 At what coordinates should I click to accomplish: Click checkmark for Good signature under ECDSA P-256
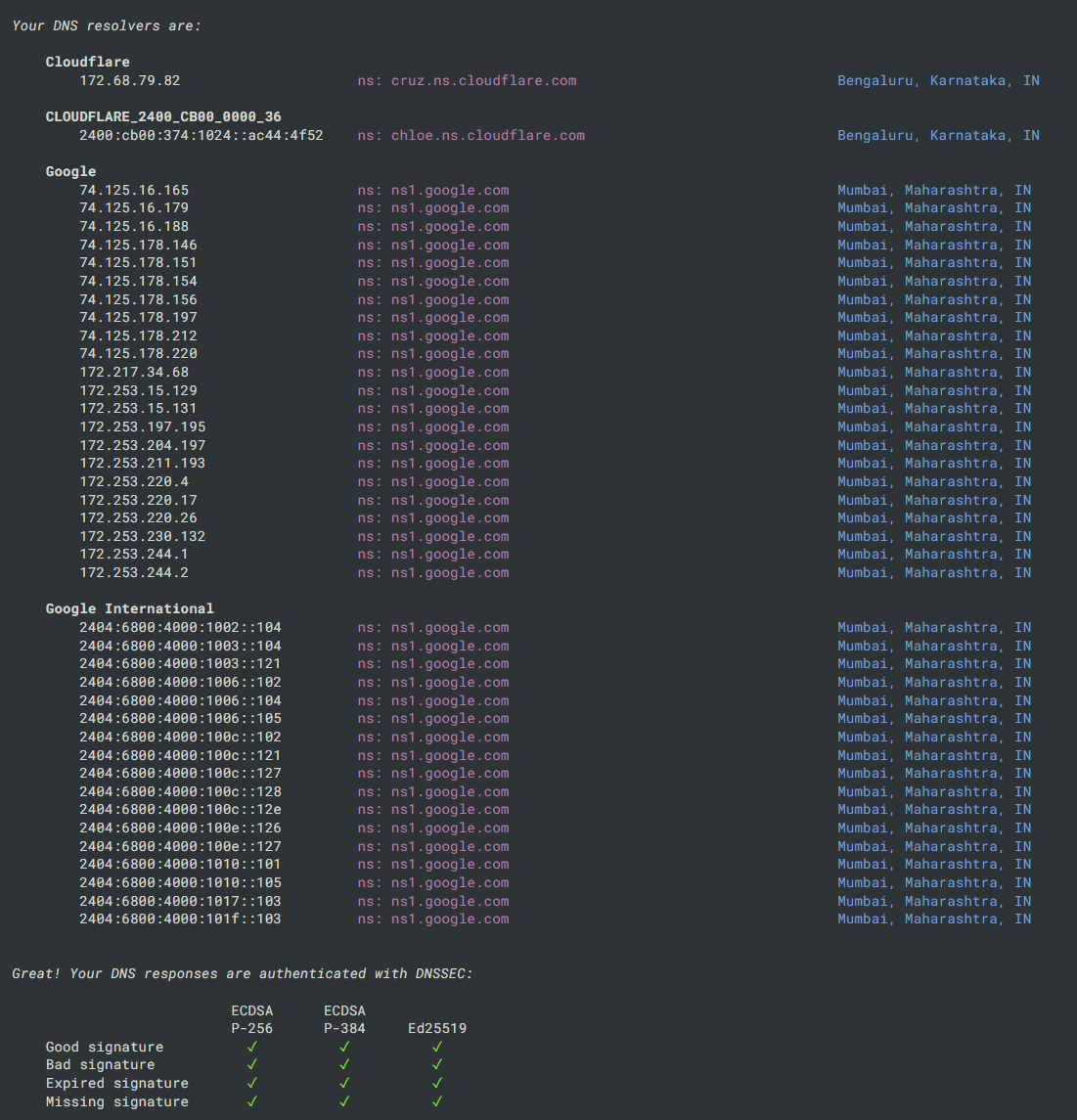[252, 1047]
